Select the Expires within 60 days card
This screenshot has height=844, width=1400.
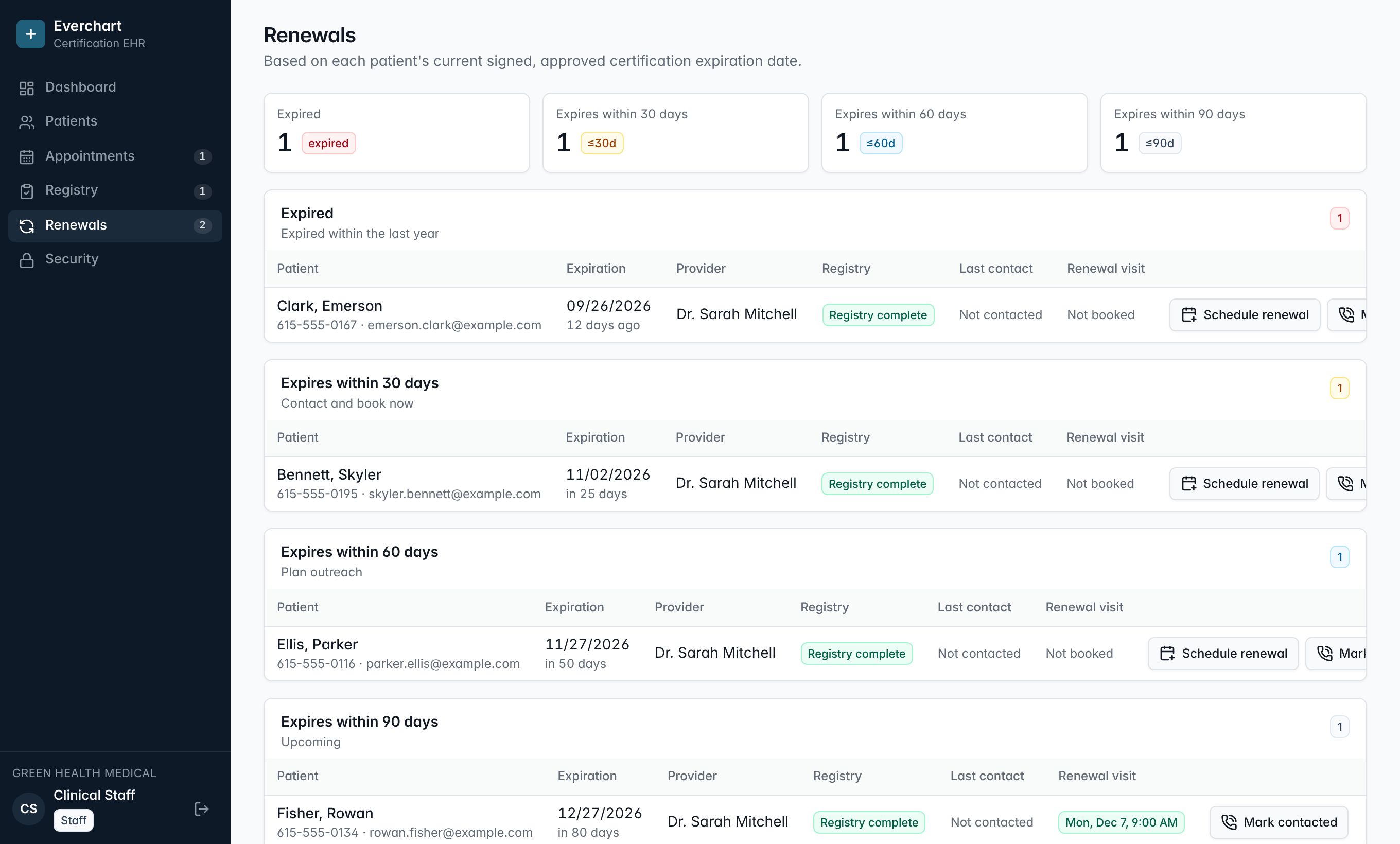[x=955, y=133]
